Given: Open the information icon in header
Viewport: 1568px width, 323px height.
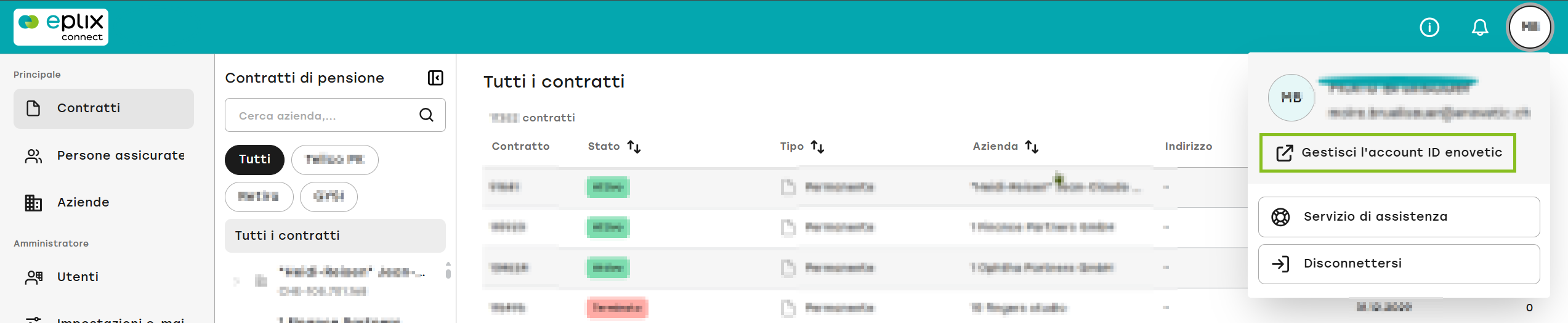Looking at the screenshot, I should pyautogui.click(x=1429, y=27).
